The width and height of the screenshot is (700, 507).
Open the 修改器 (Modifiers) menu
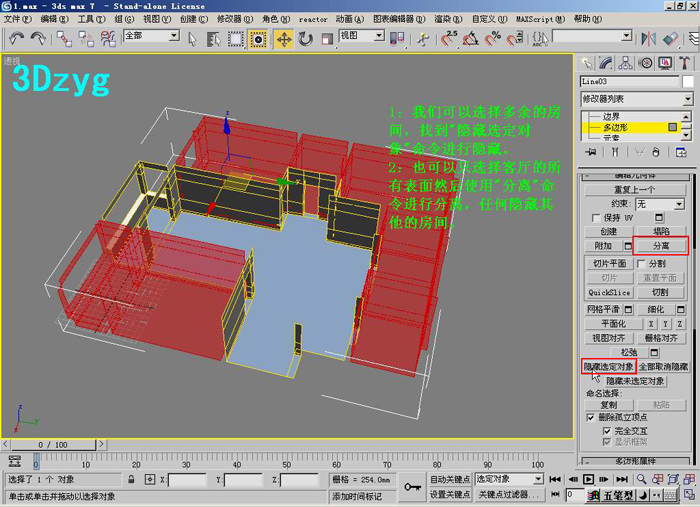[235, 19]
